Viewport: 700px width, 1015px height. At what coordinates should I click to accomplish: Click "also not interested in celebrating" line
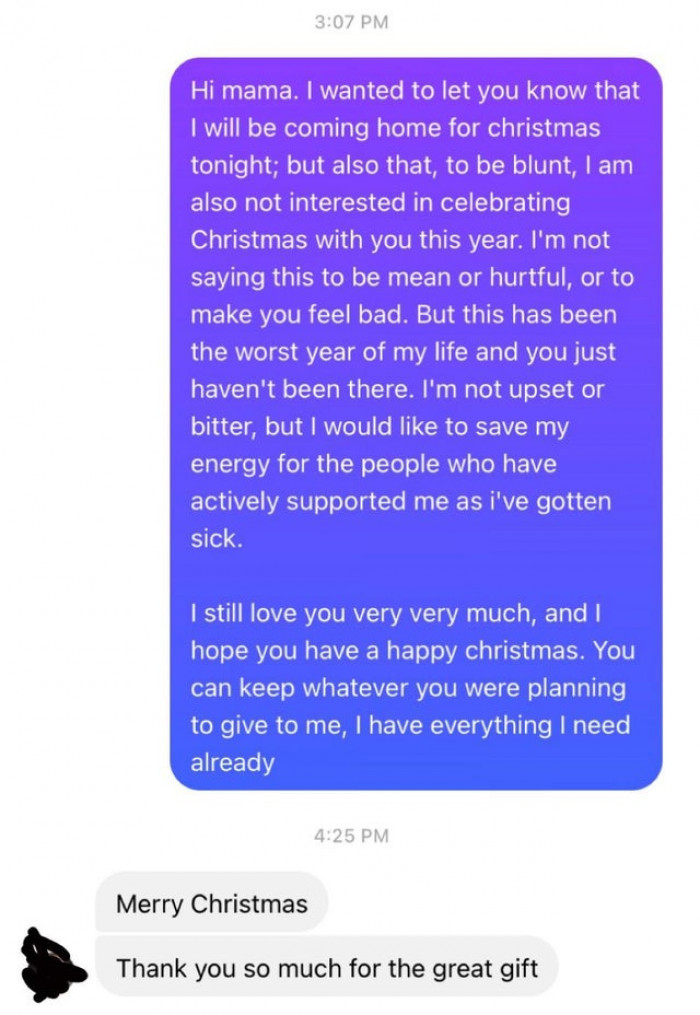click(380, 203)
